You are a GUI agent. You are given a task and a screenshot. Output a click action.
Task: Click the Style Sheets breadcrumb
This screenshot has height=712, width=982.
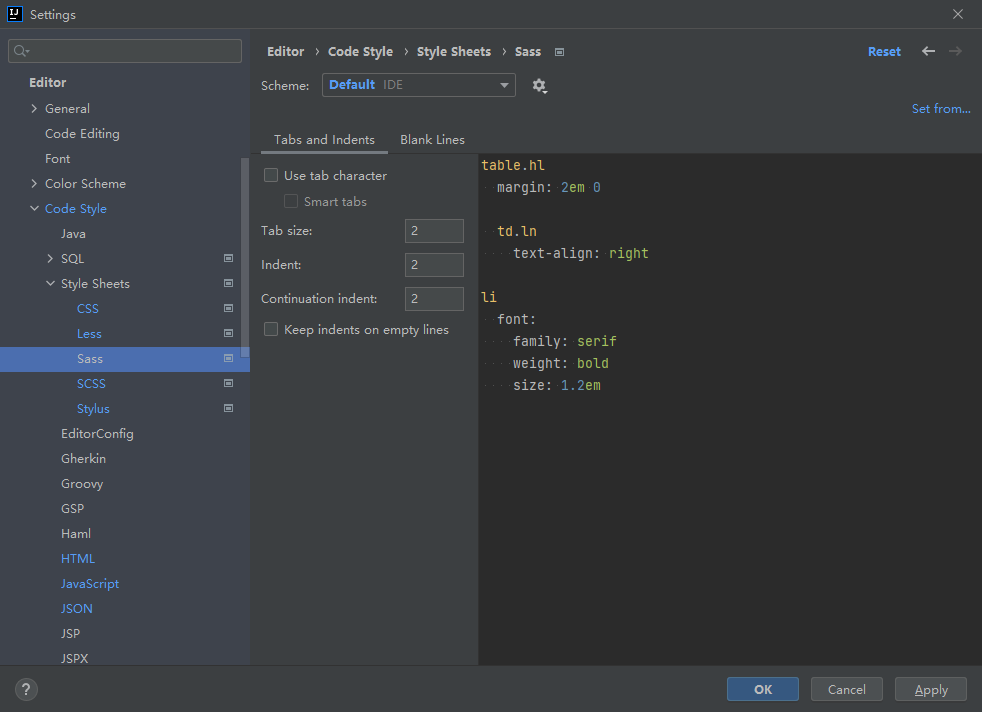453,52
